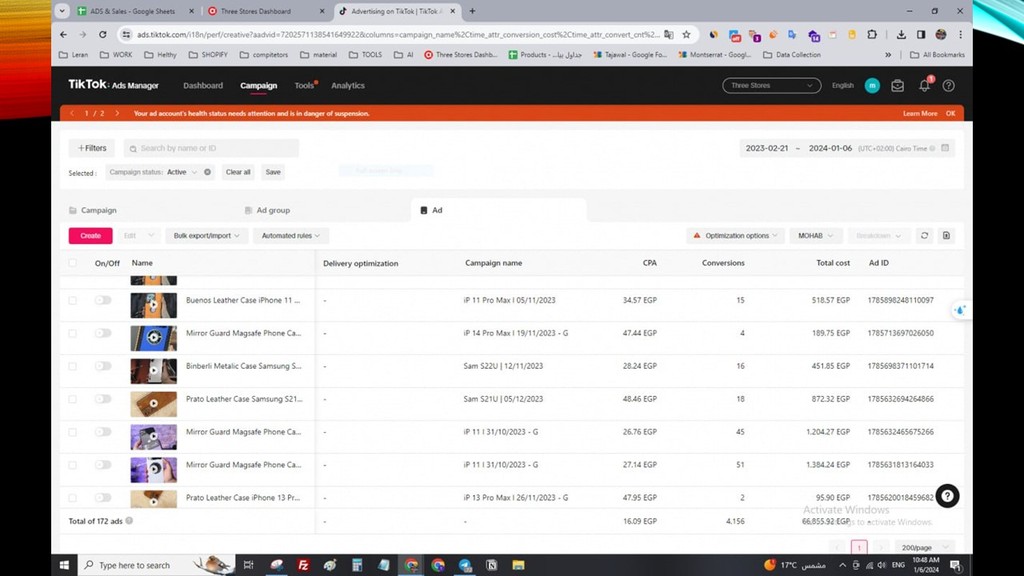Open the TikTok Ads Manager logo
This screenshot has height=576, width=1024.
(x=114, y=85)
